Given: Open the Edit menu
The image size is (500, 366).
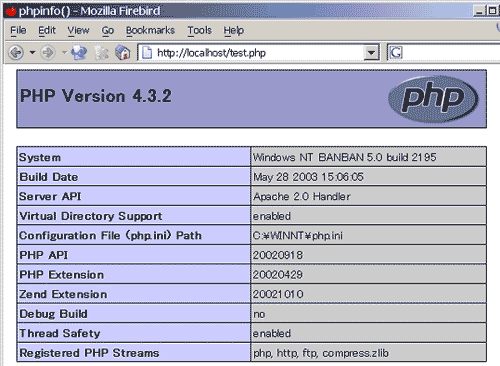Looking at the screenshot, I should point(47,30).
